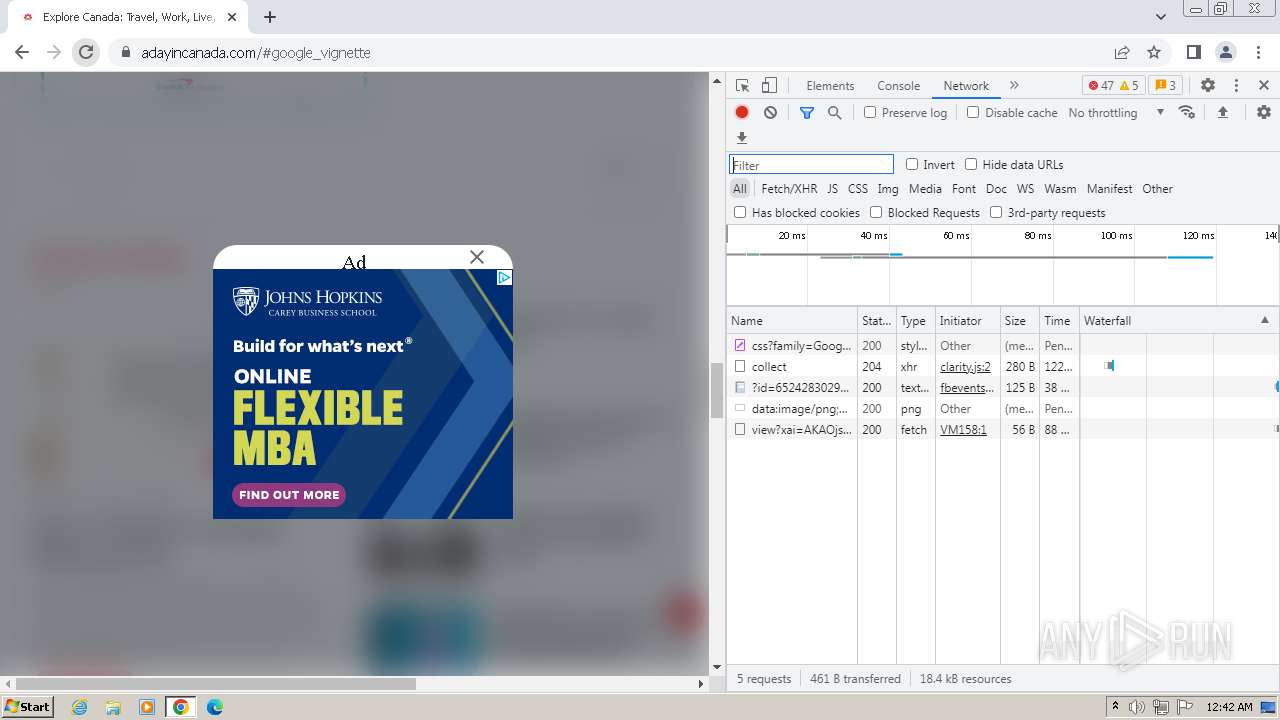Filter requests by Img

888,188
